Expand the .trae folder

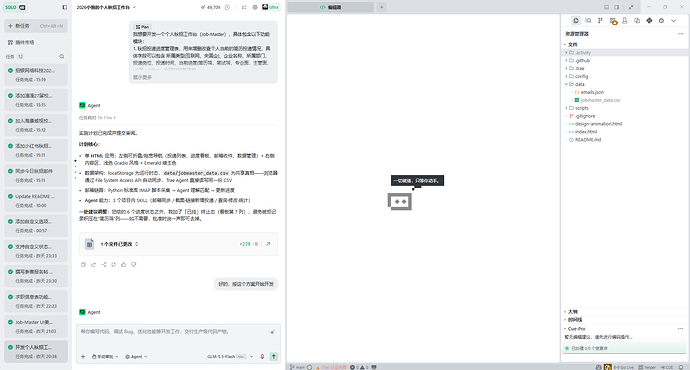click(624, 69)
